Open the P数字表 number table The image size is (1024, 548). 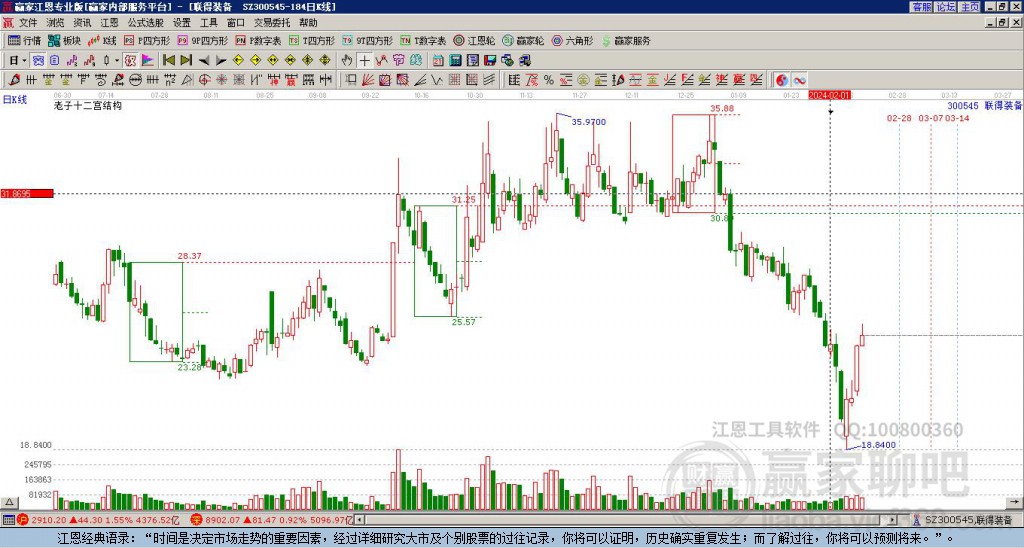point(259,40)
